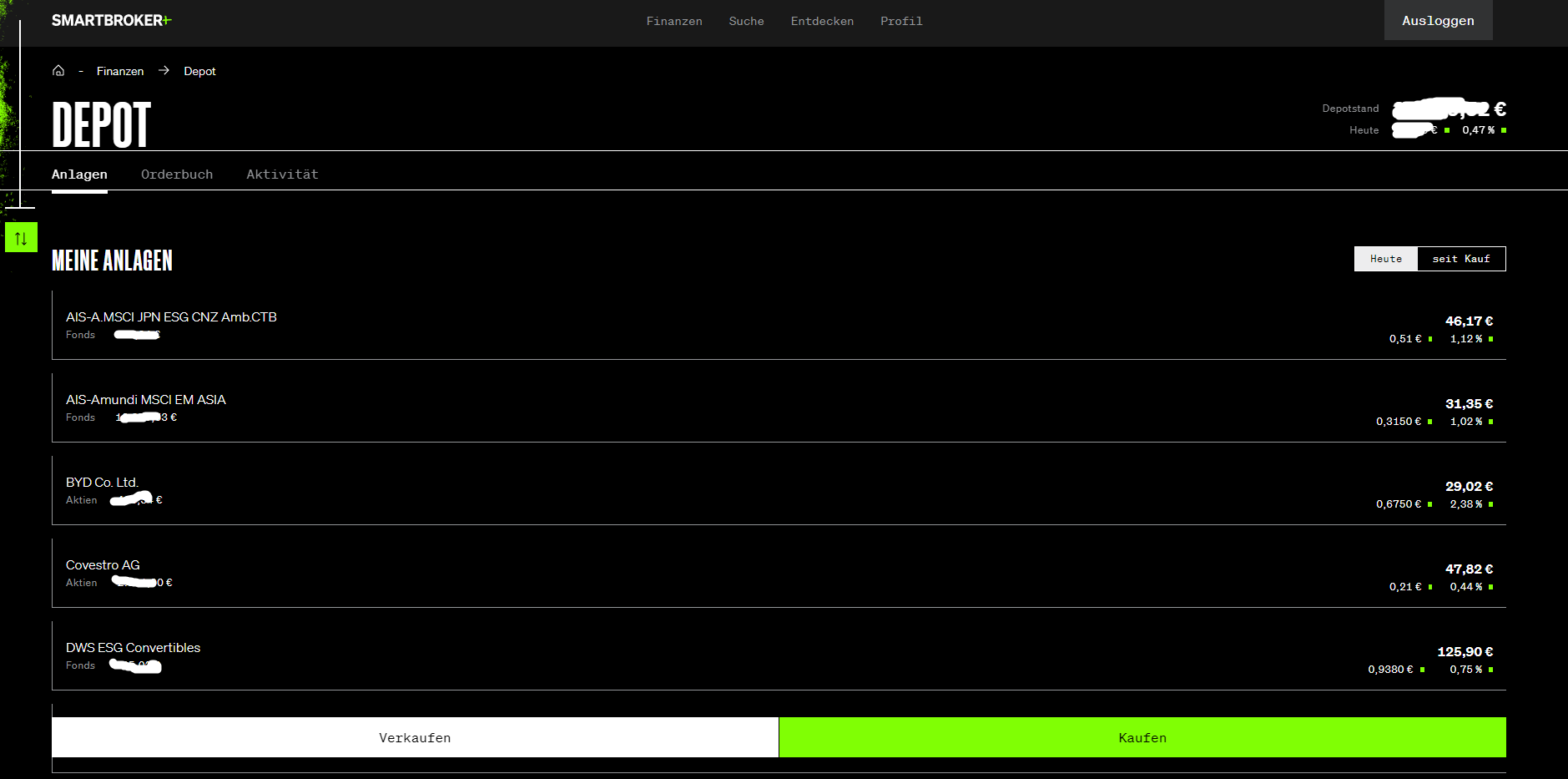The image size is (1568, 779).
Task: Click the Verkaufen button
Action: [x=415, y=737]
